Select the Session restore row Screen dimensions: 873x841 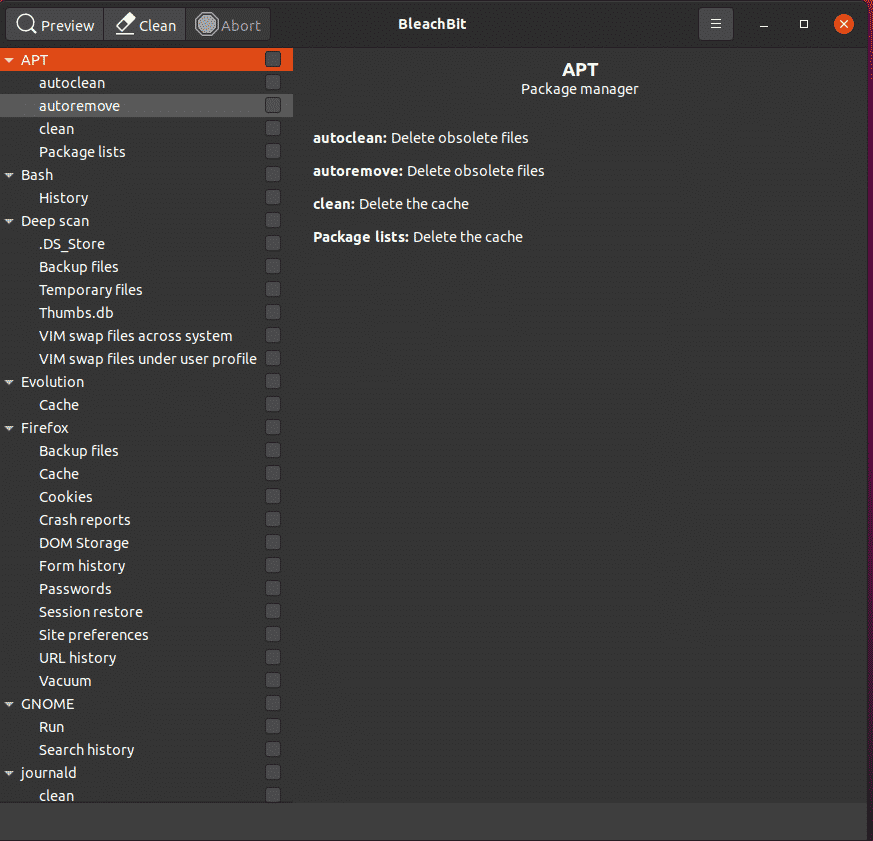[146, 612]
